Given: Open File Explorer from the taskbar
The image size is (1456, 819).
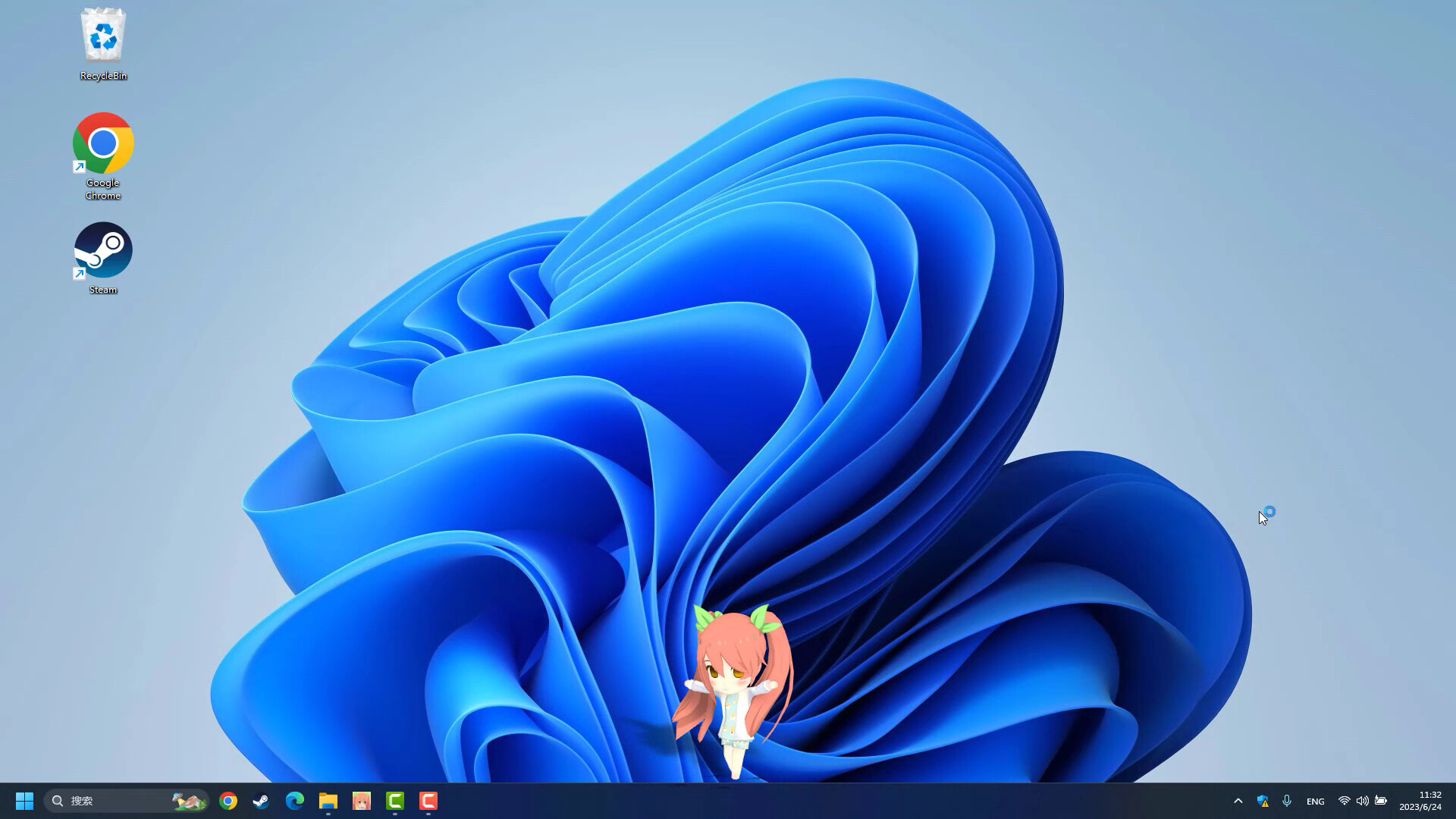Looking at the screenshot, I should pos(328,800).
